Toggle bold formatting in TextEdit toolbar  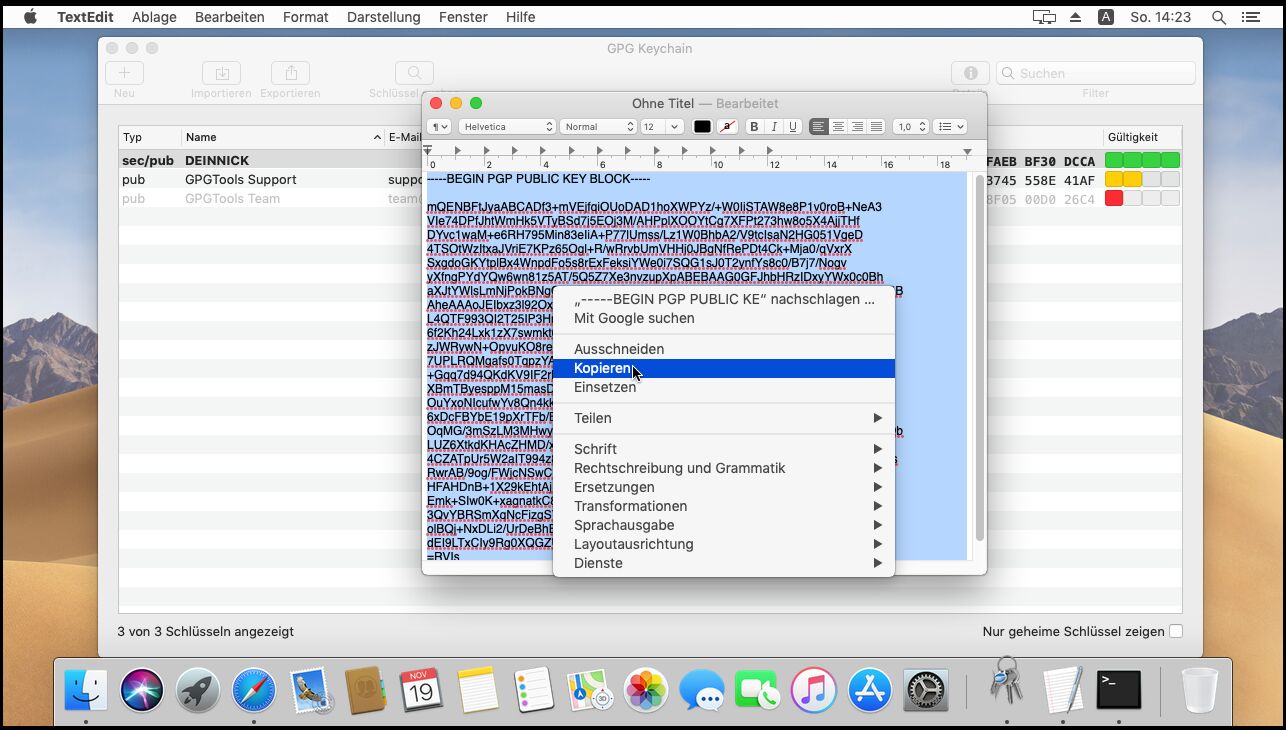tap(755, 127)
